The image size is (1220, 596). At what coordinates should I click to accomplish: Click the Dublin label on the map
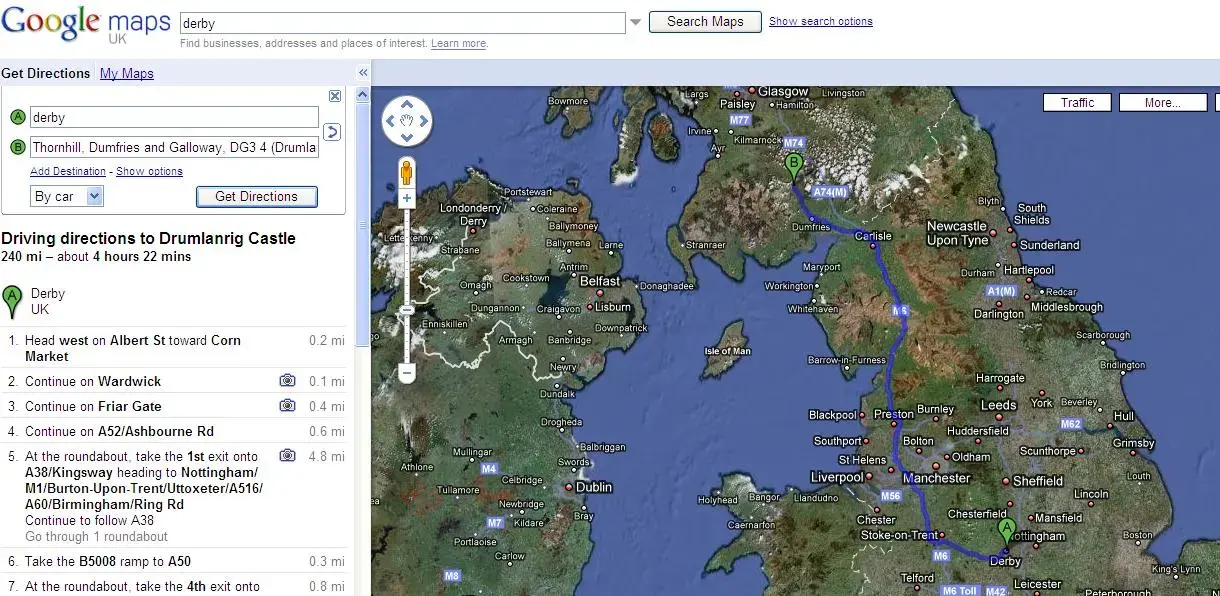tap(594, 487)
